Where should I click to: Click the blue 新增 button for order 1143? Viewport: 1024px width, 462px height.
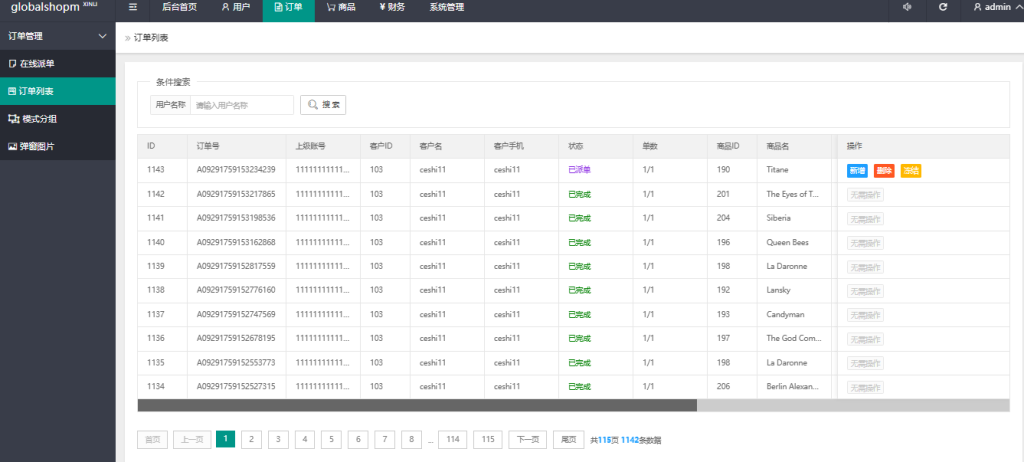[857, 170]
